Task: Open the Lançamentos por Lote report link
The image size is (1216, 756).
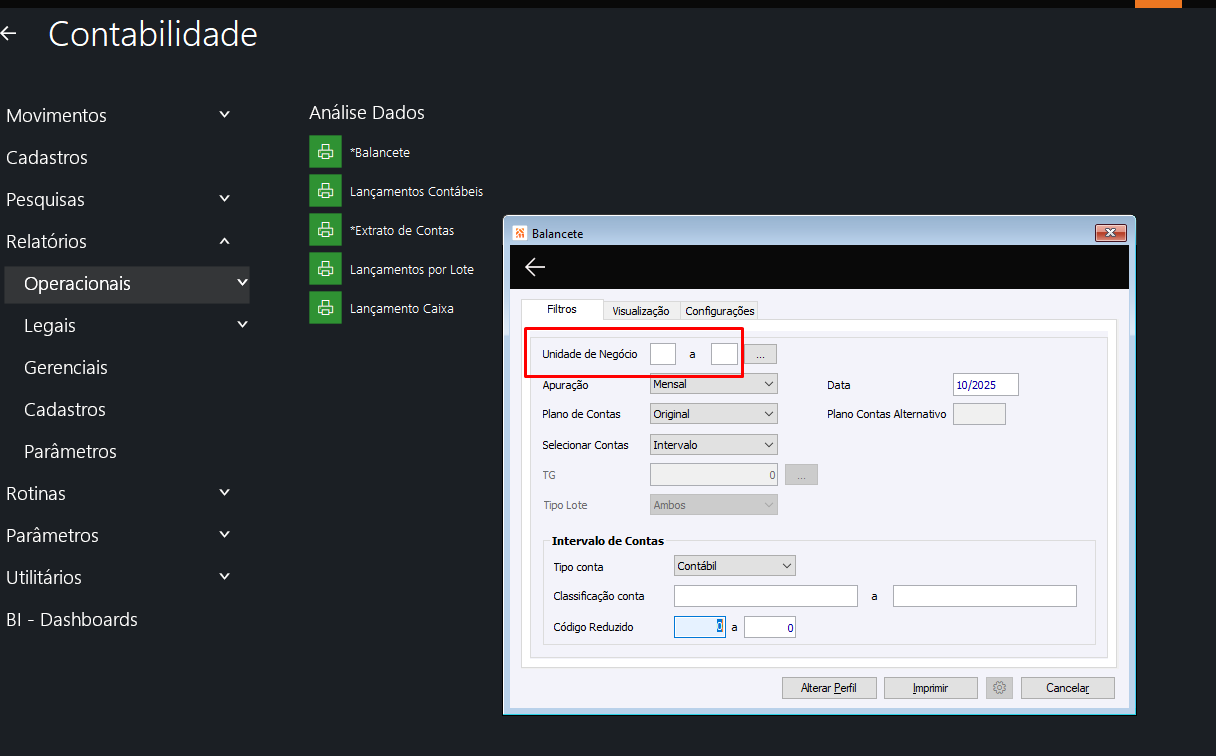Action: (x=412, y=269)
